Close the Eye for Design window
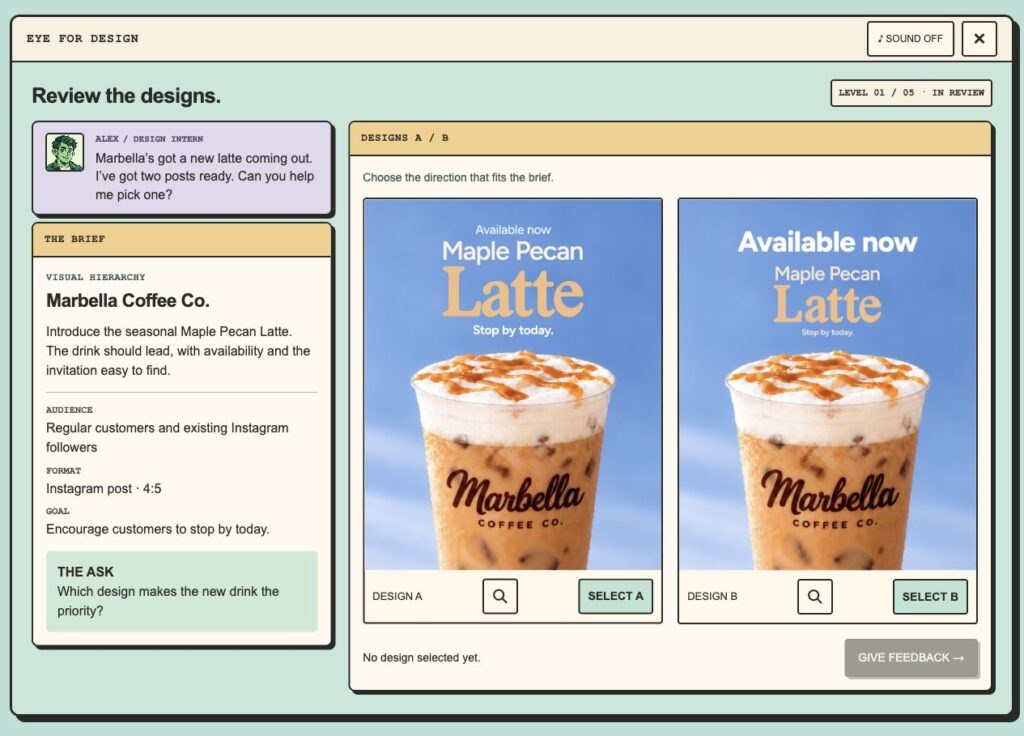Viewport: 1024px width, 736px height. tap(979, 39)
